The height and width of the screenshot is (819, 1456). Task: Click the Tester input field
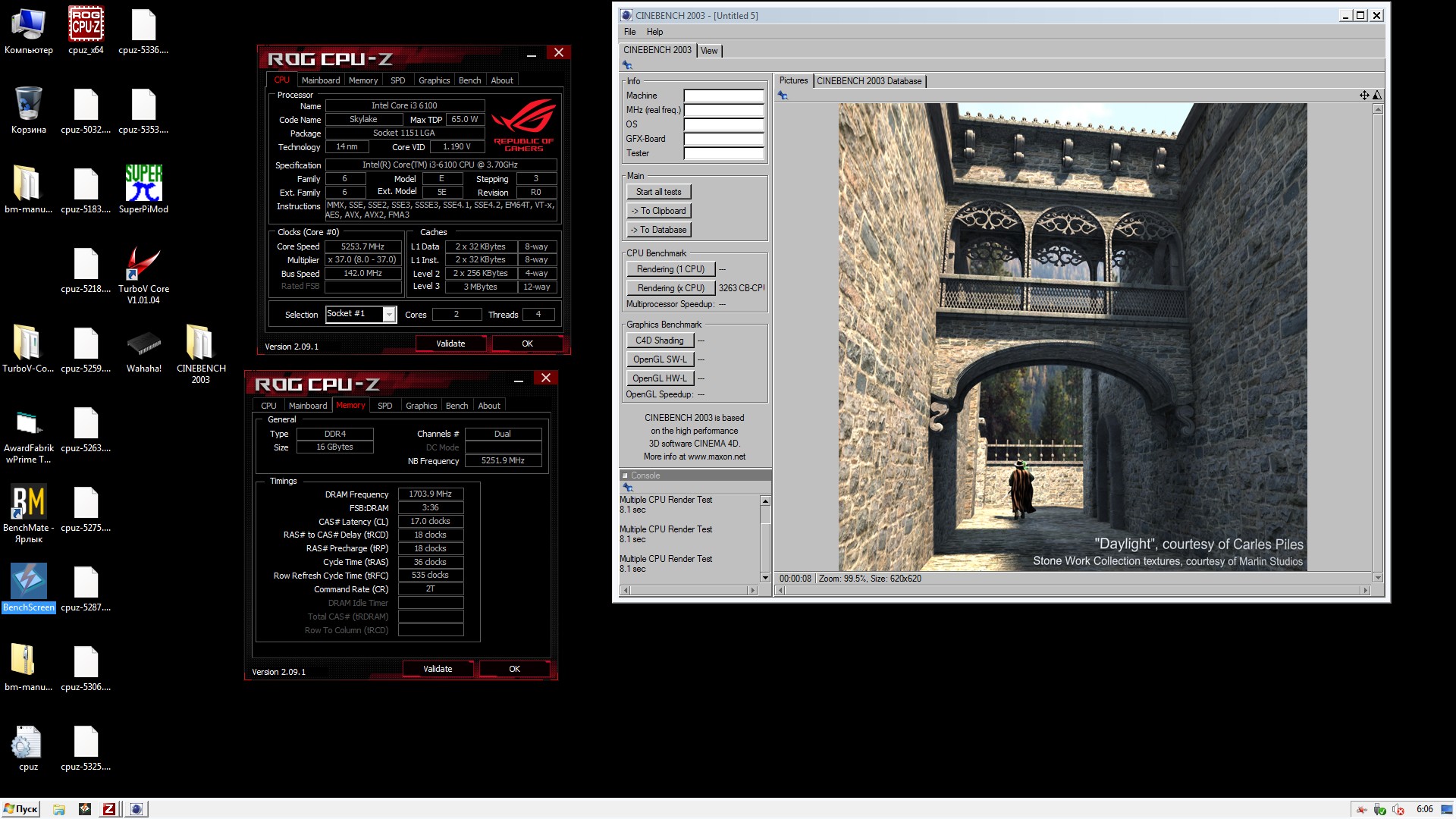[x=723, y=153]
